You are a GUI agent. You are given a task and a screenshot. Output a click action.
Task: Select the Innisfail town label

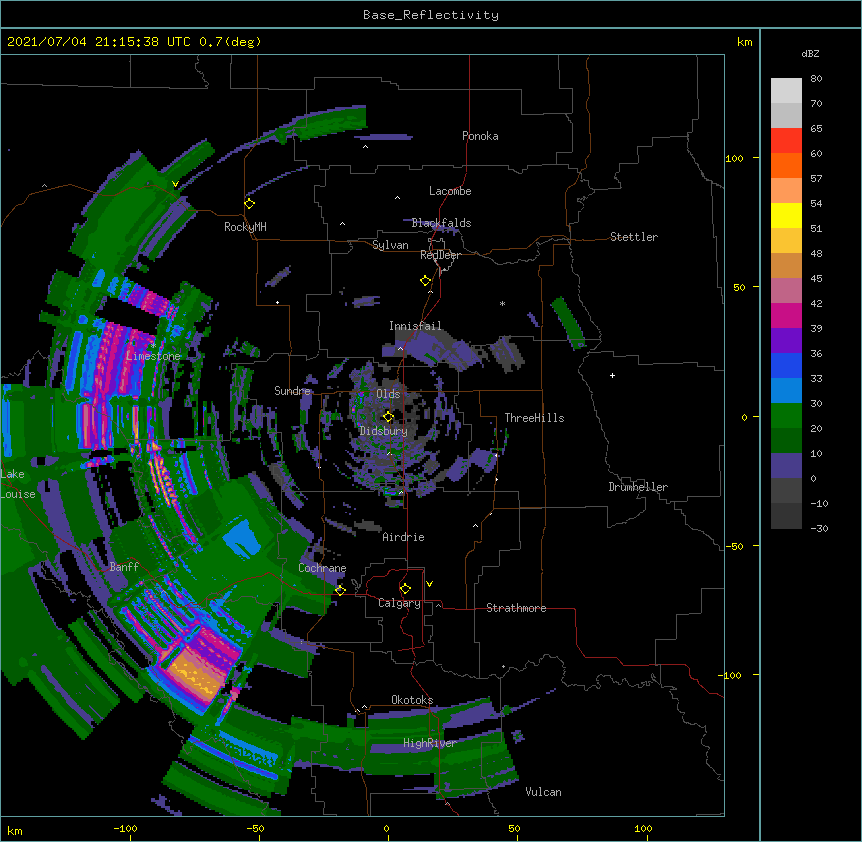pos(415,326)
